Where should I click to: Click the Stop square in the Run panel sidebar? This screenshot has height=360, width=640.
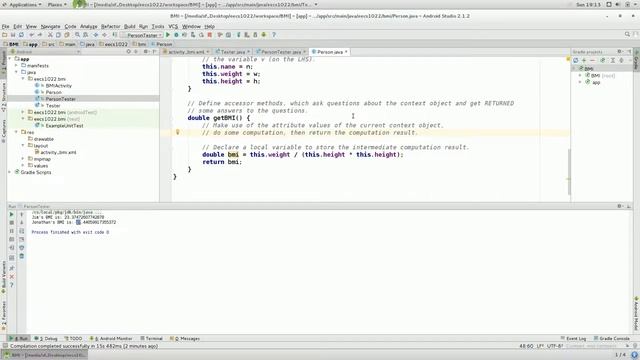pos(11,223)
